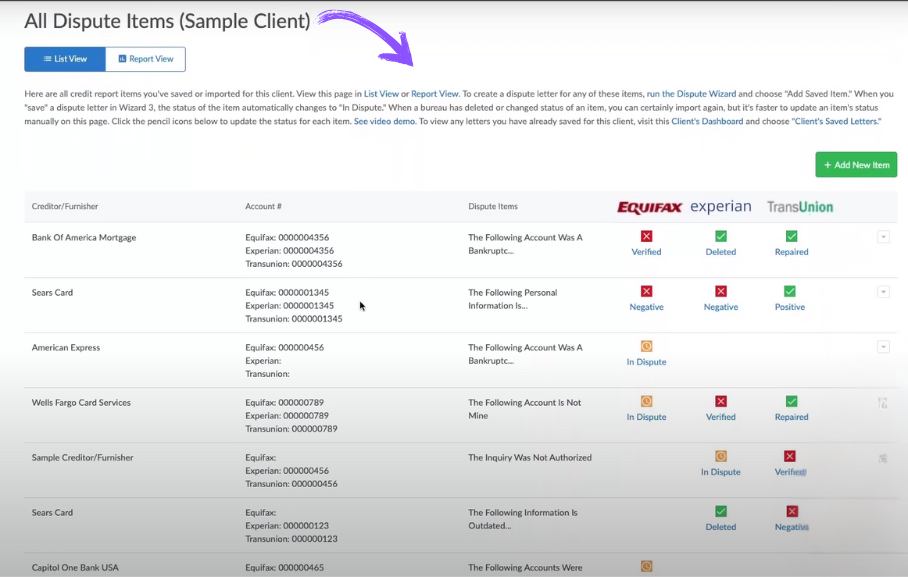
Task: Click Account # column header
Action: point(263,206)
